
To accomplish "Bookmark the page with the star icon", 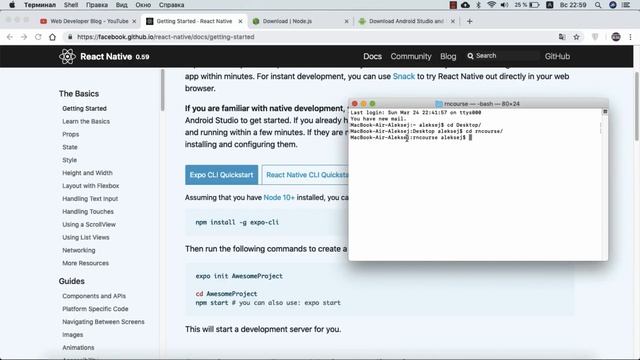I will tap(576, 37).
